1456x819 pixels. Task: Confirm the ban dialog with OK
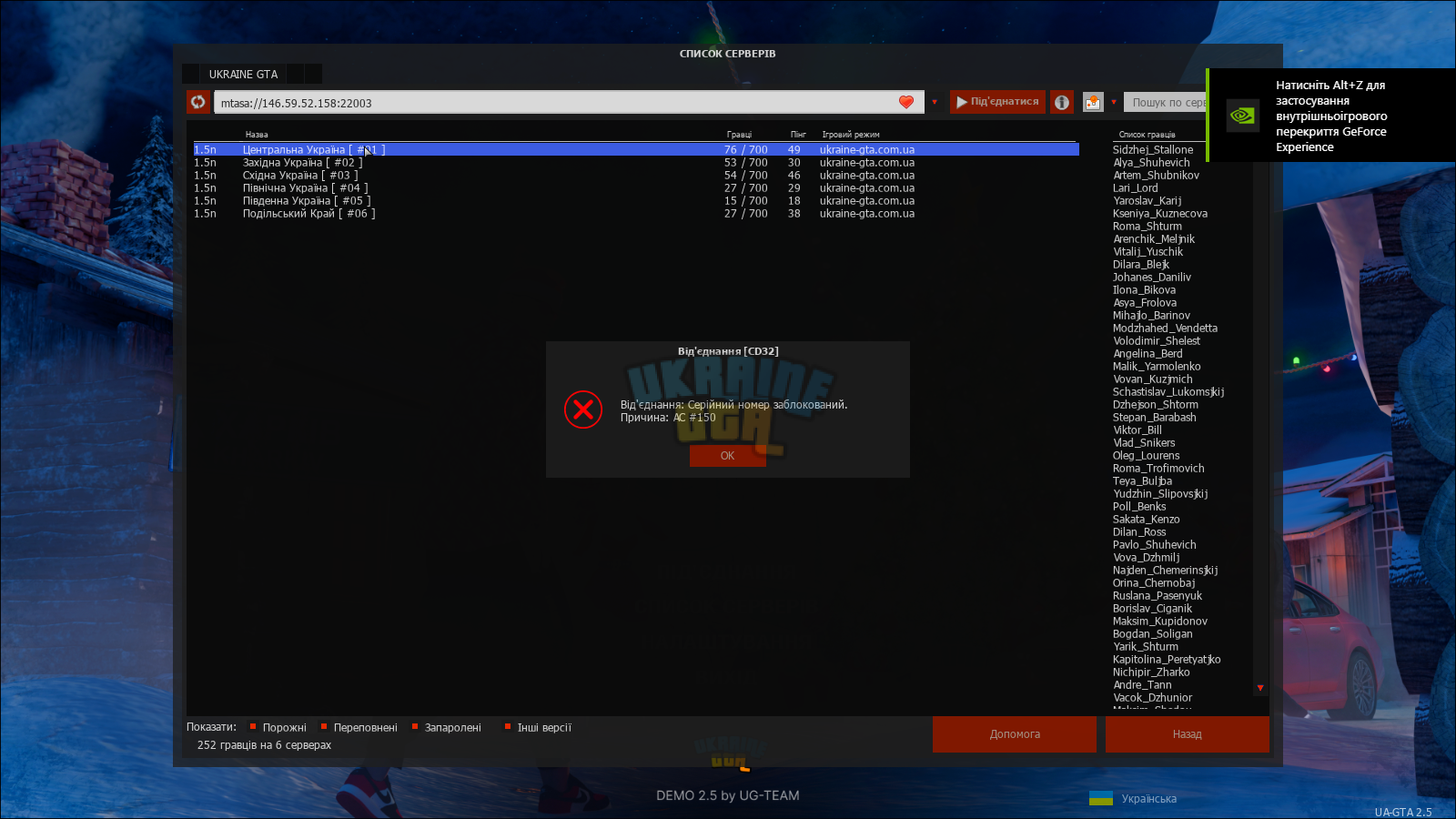(727, 456)
